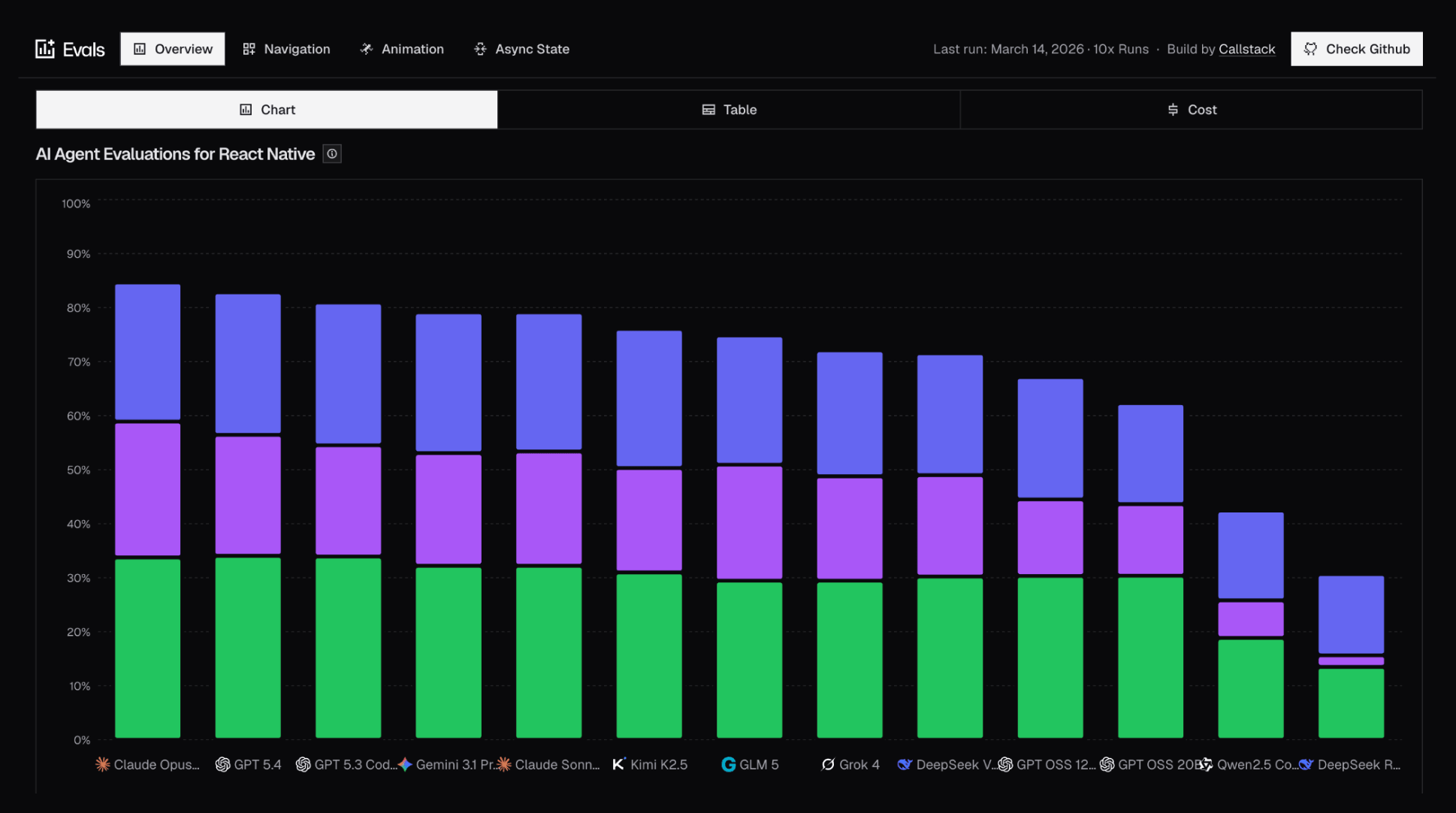Click the DeepSeek R whale icon

1306,764
